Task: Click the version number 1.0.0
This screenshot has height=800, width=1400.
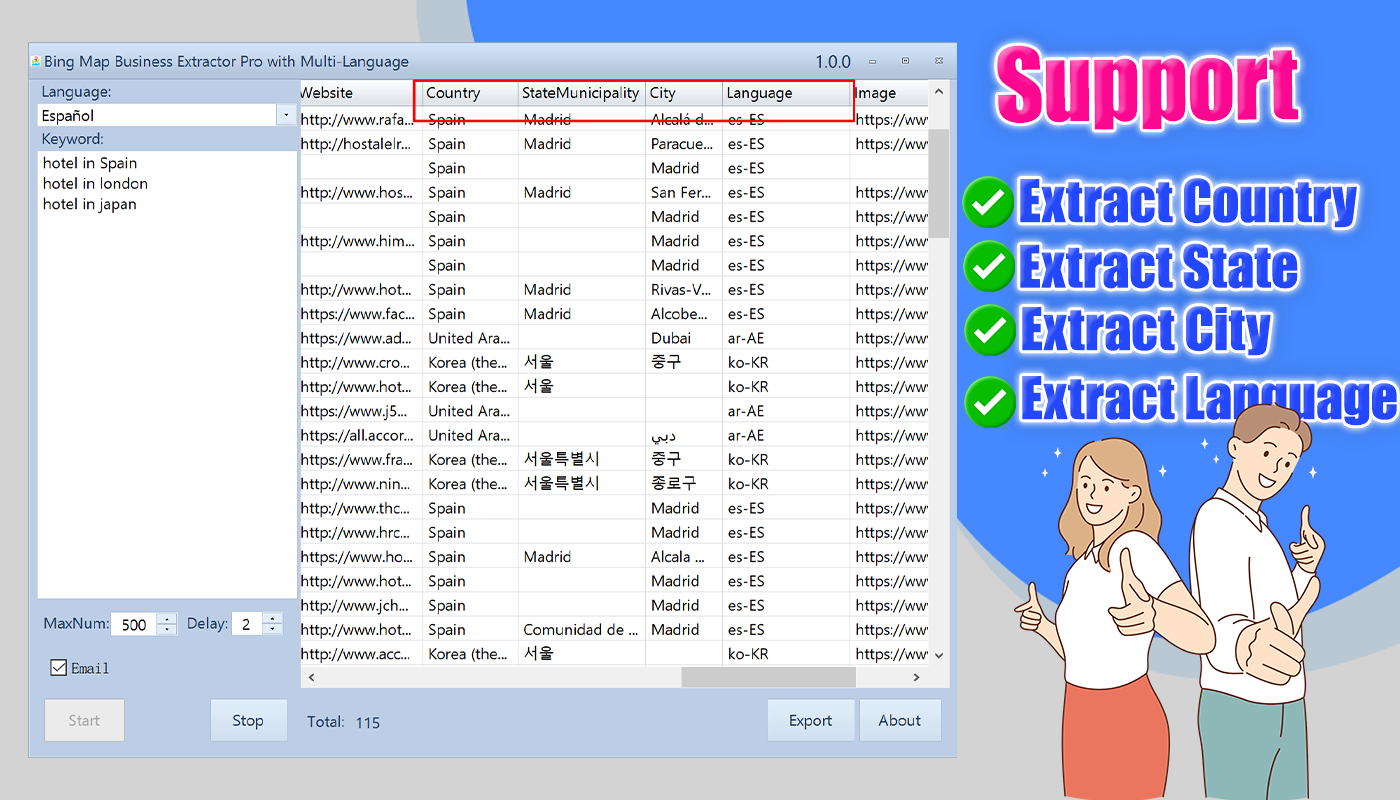Action: click(833, 62)
